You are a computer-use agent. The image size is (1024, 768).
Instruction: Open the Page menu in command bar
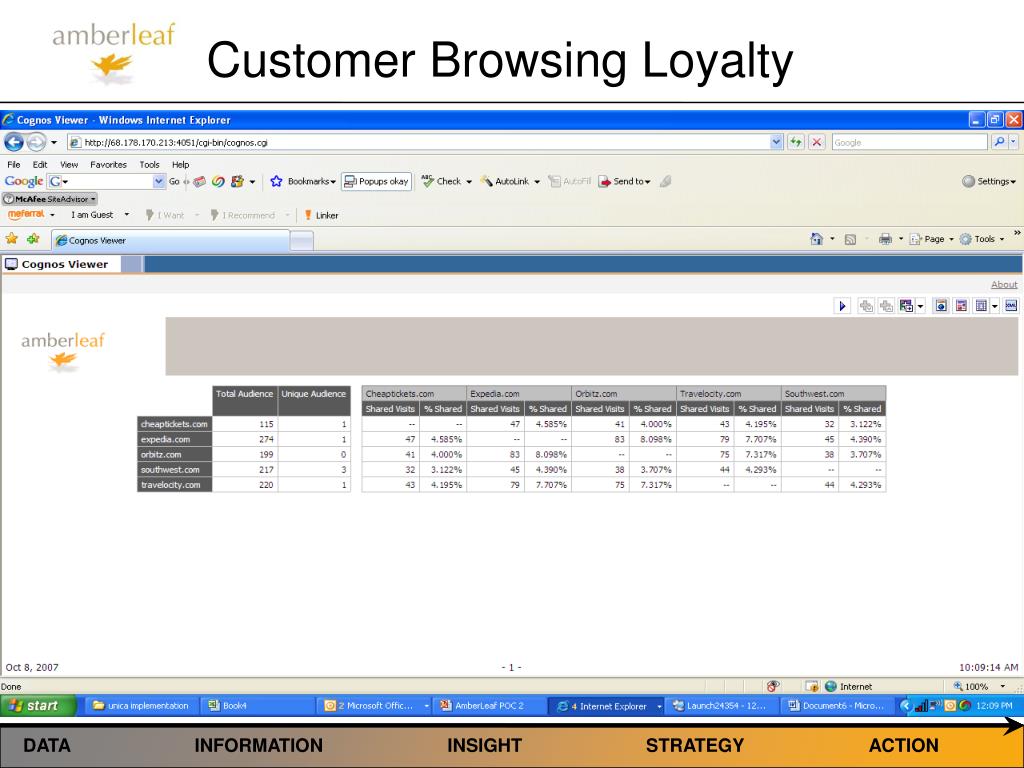coord(931,239)
